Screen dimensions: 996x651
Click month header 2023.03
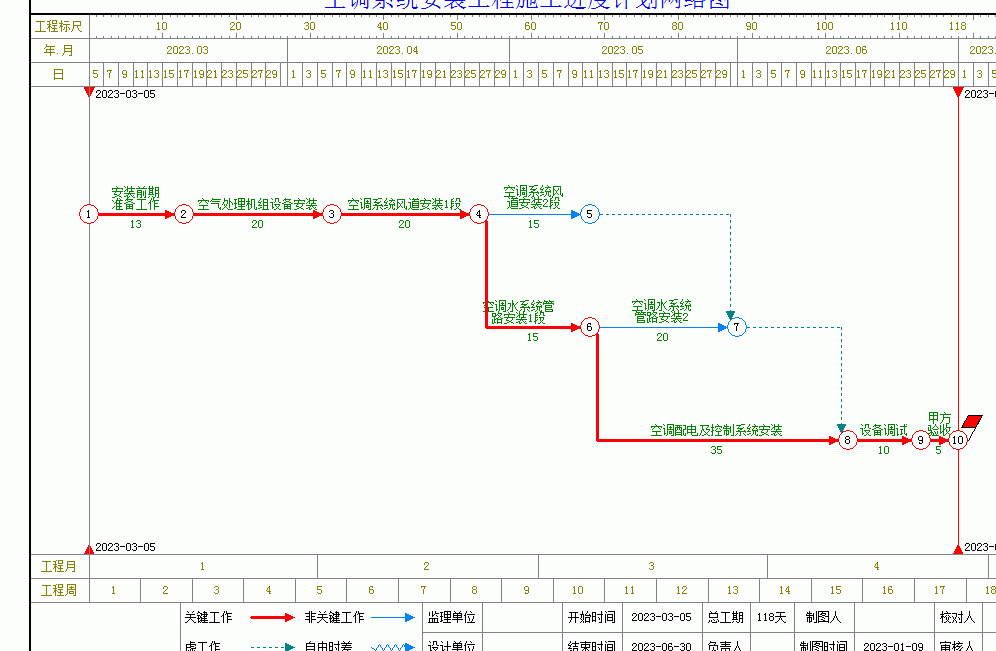click(187, 50)
